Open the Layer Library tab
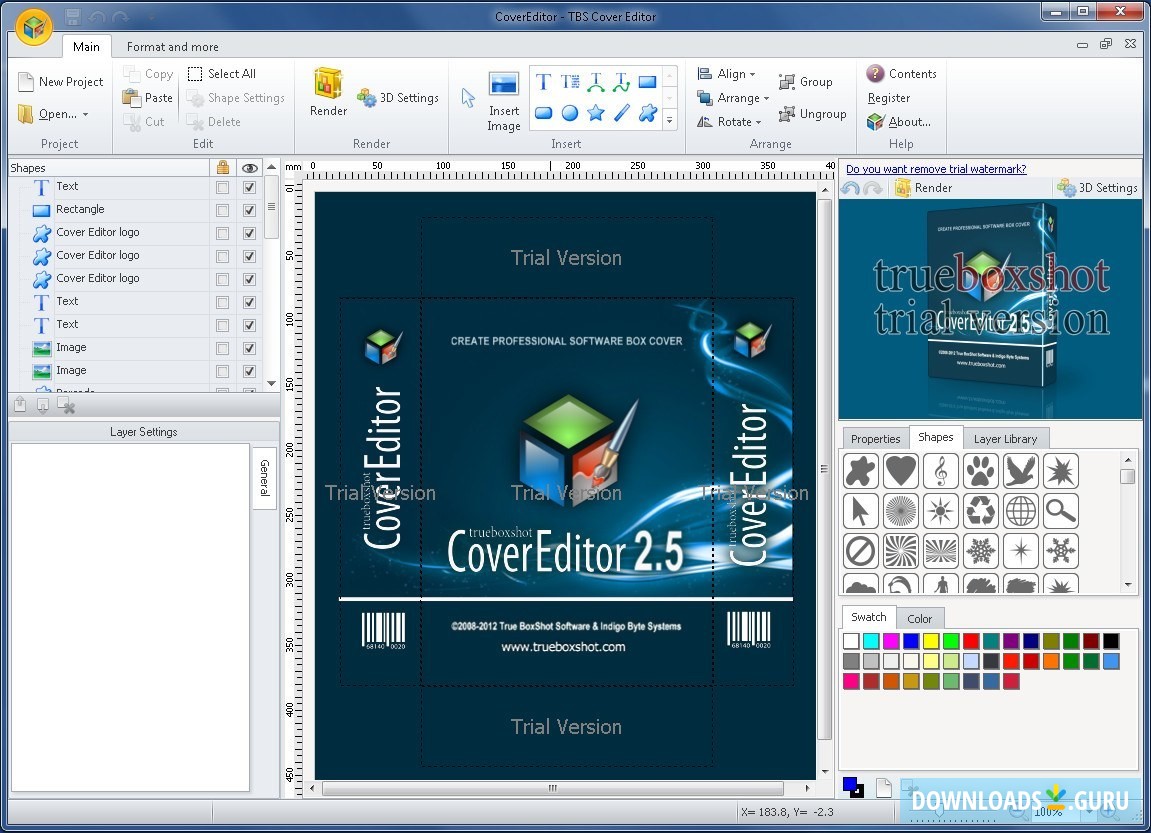1151x833 pixels. pyautogui.click(x=1005, y=439)
